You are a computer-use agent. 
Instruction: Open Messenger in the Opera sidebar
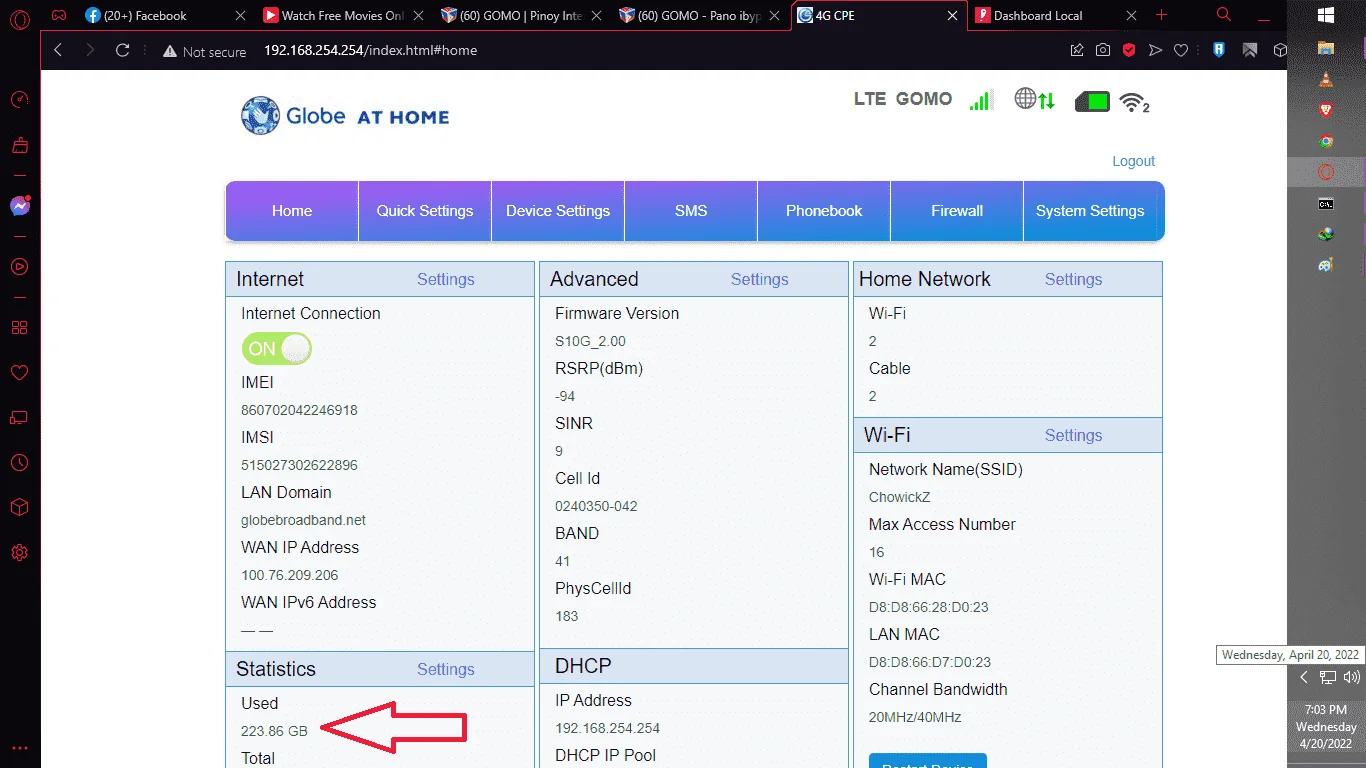coord(19,206)
